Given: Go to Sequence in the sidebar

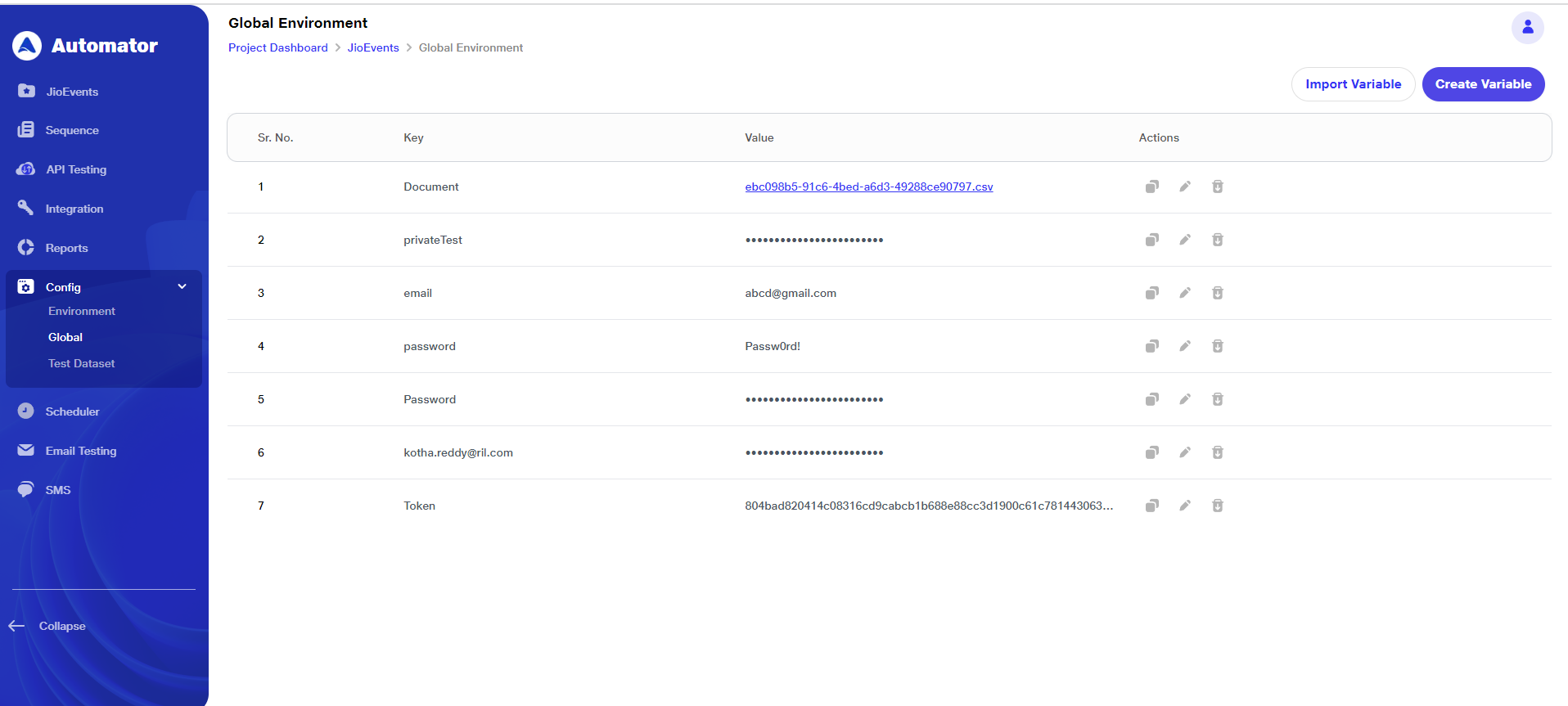Looking at the screenshot, I should click(72, 130).
